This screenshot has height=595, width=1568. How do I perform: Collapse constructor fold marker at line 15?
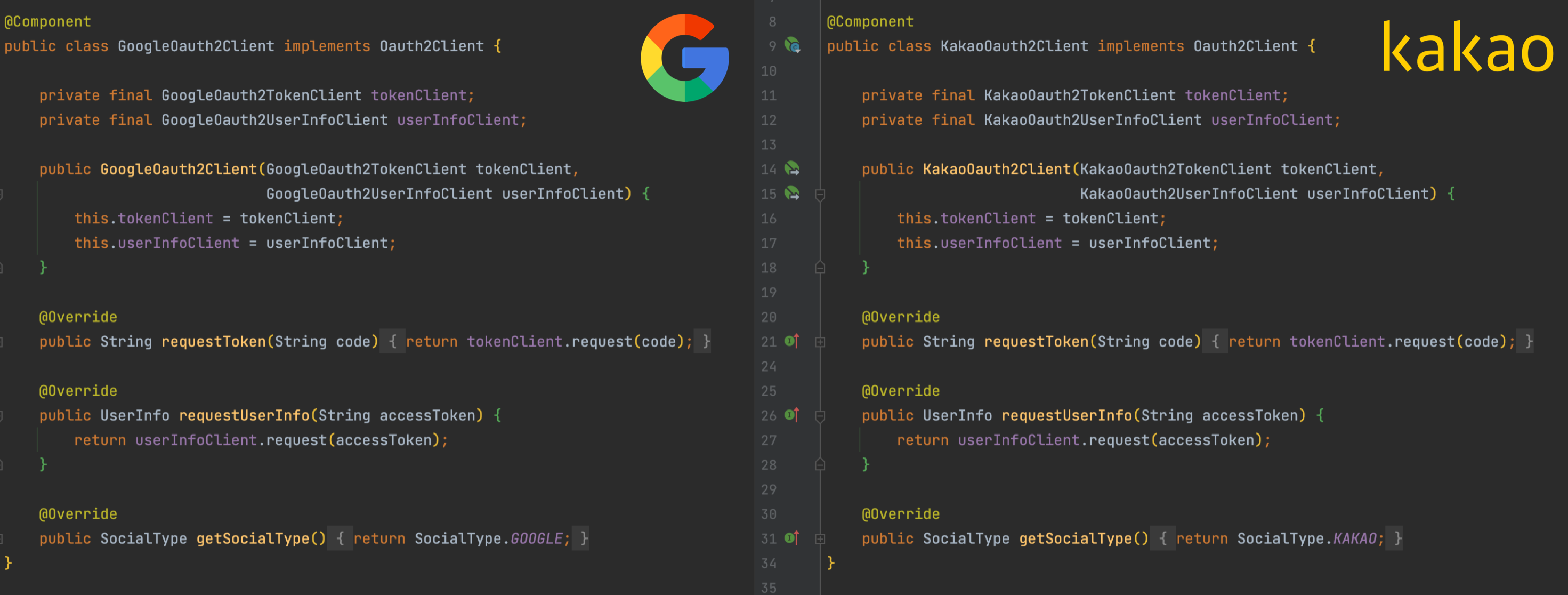pyautogui.click(x=820, y=194)
